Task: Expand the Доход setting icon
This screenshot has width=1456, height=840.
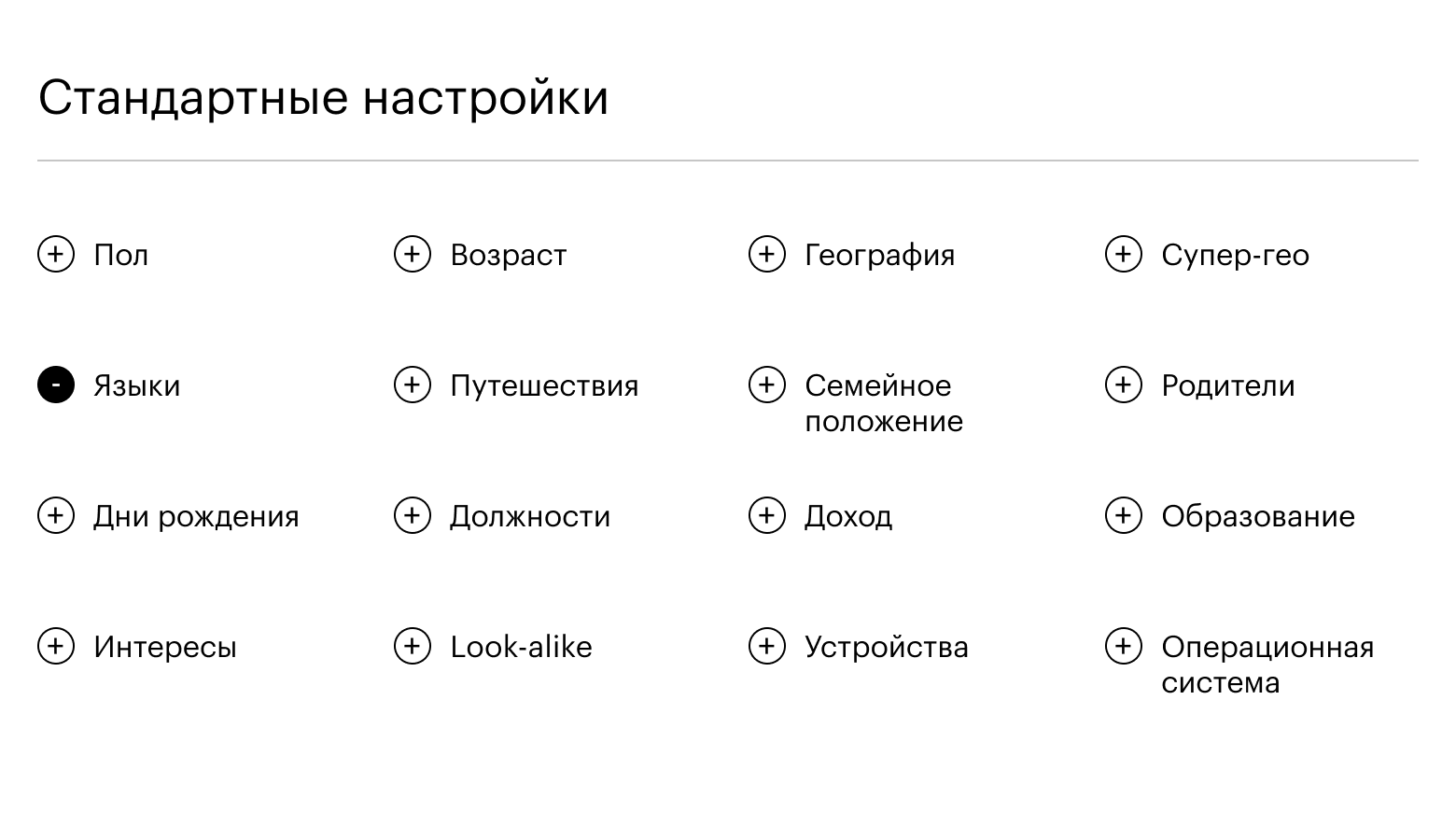Action: point(767,515)
